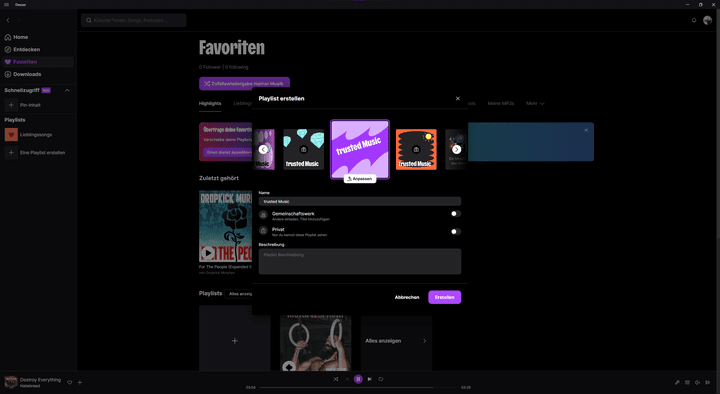Click the Privat lock icon

pos(263,231)
